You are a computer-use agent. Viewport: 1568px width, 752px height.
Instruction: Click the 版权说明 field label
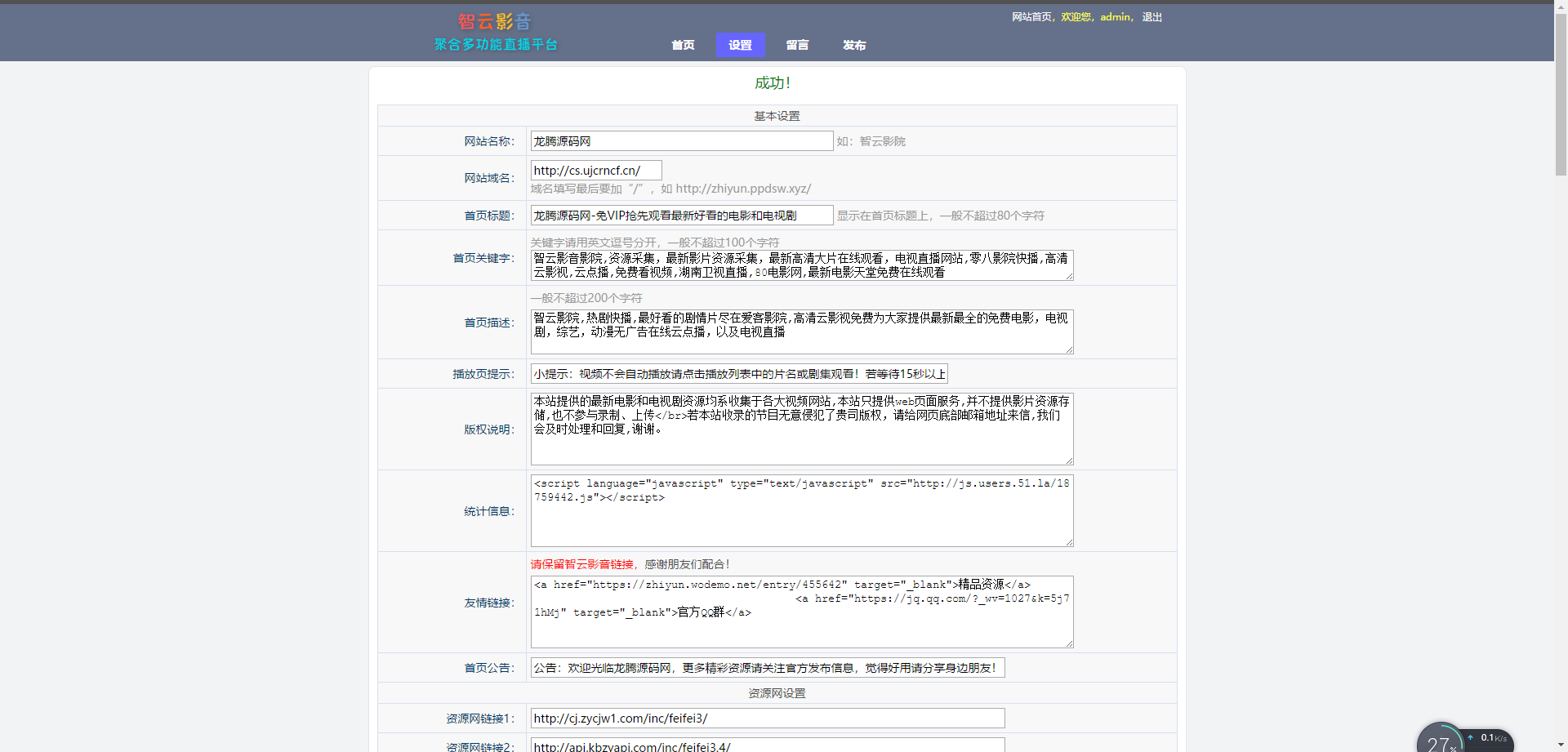(x=489, y=429)
